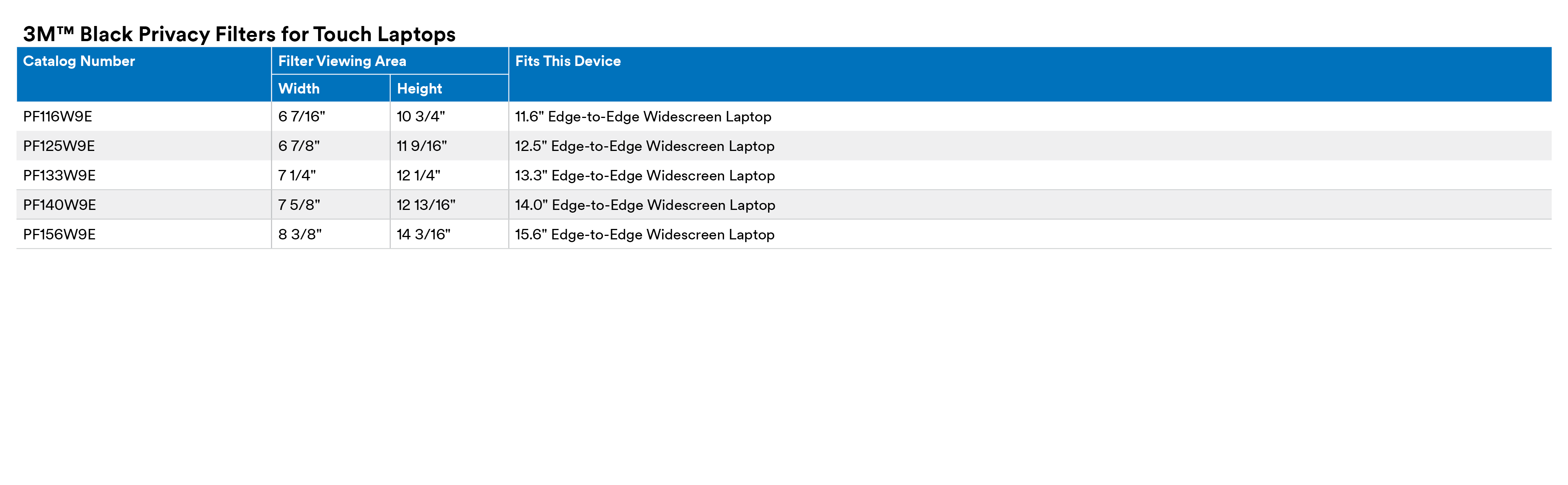Select catalog number PF116W9E

coord(57,116)
